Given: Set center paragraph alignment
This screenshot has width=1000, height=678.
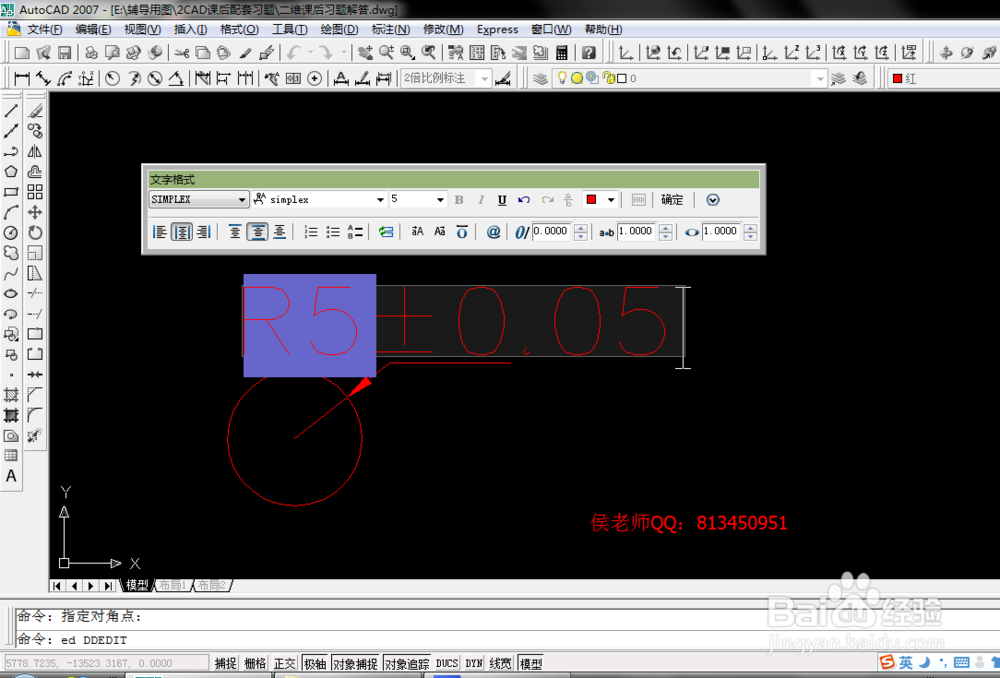Looking at the screenshot, I should (182, 232).
